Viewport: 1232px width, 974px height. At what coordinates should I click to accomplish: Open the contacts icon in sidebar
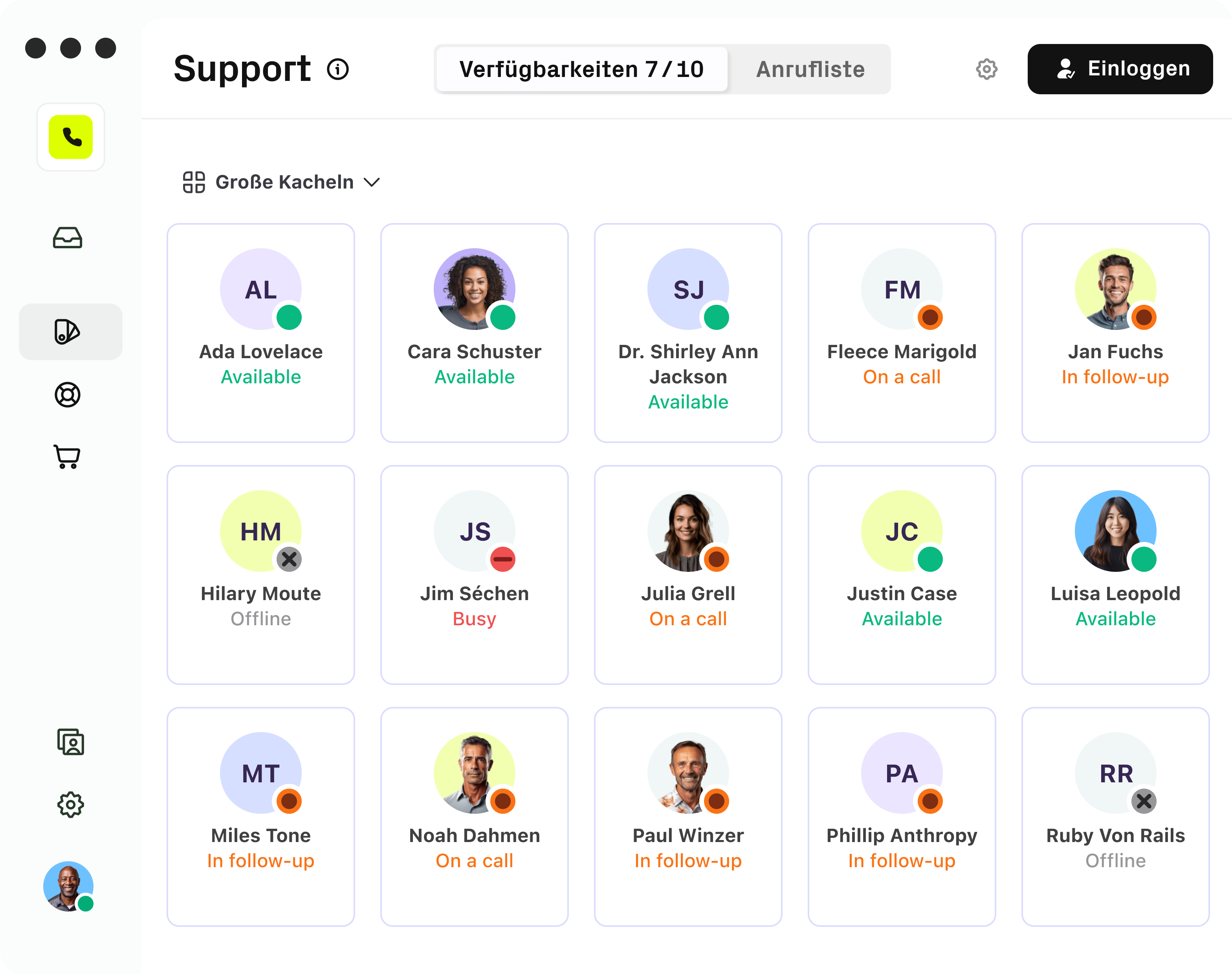point(70,742)
